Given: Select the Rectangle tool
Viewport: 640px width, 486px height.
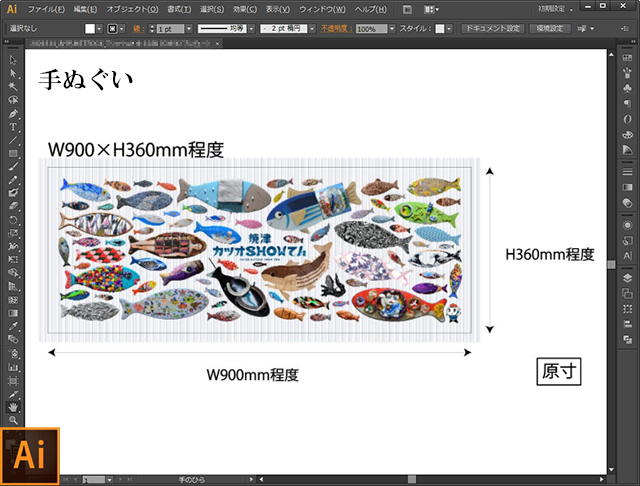Looking at the screenshot, I should click(13, 153).
